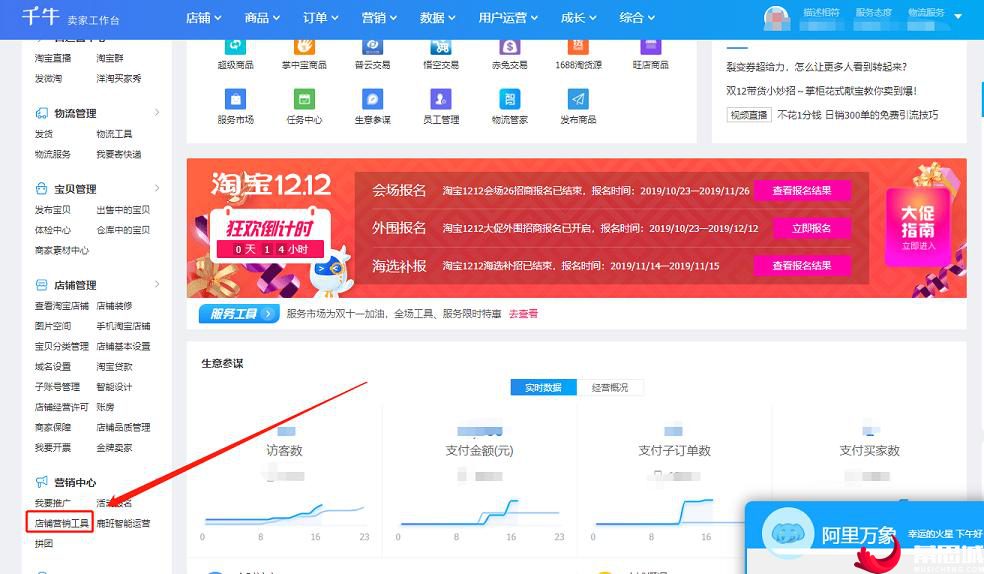The height and width of the screenshot is (574, 984).
Task: Expand the 店铺管理 section chevron
Action: coord(157,284)
